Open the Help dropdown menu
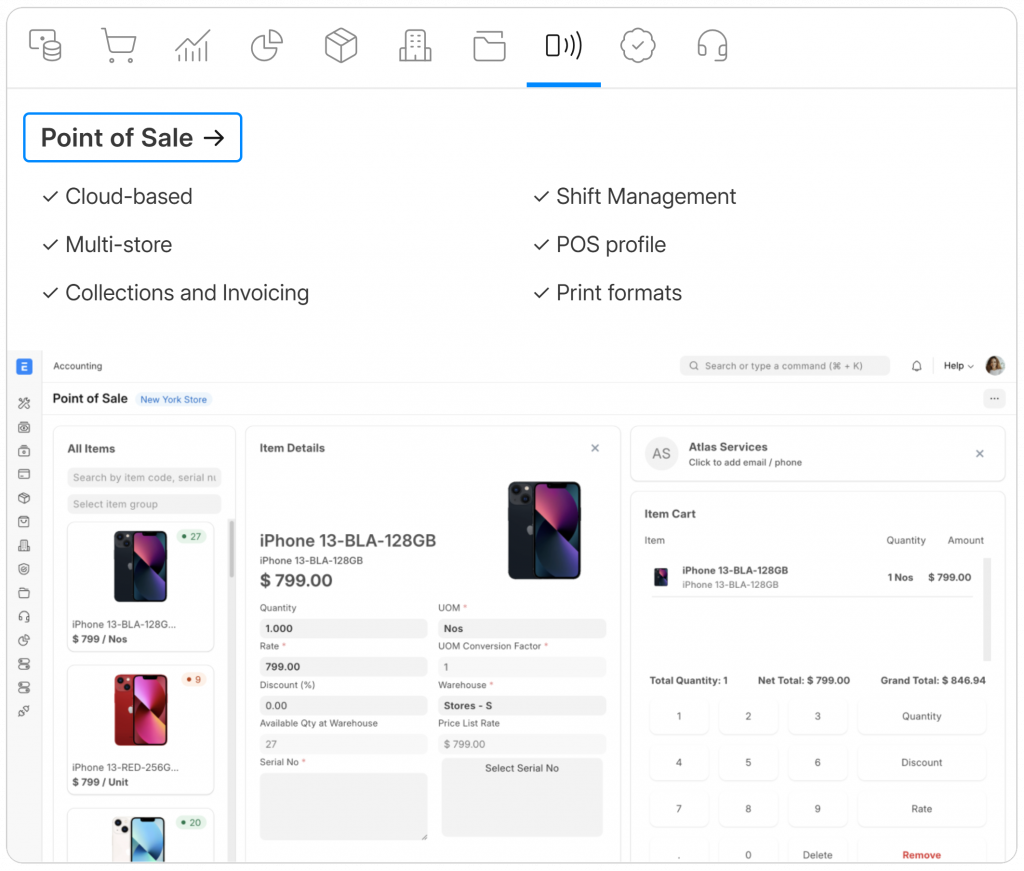 [x=958, y=366]
